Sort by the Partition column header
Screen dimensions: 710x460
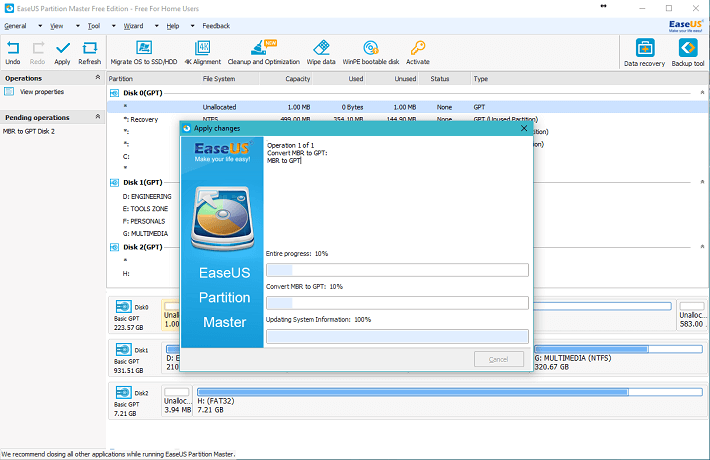tap(153, 79)
